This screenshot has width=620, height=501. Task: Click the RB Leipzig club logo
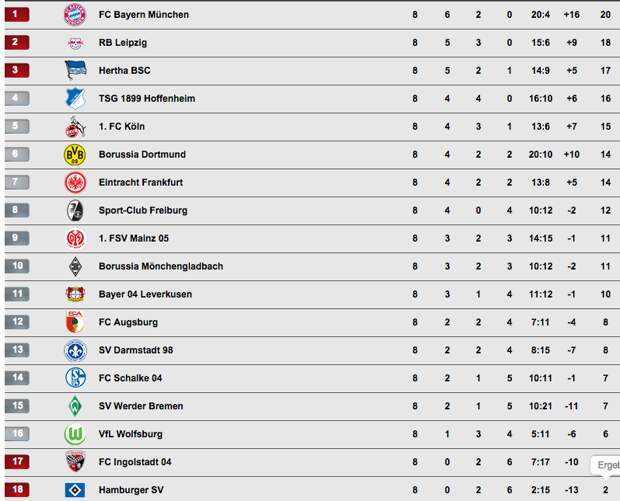[x=75, y=43]
